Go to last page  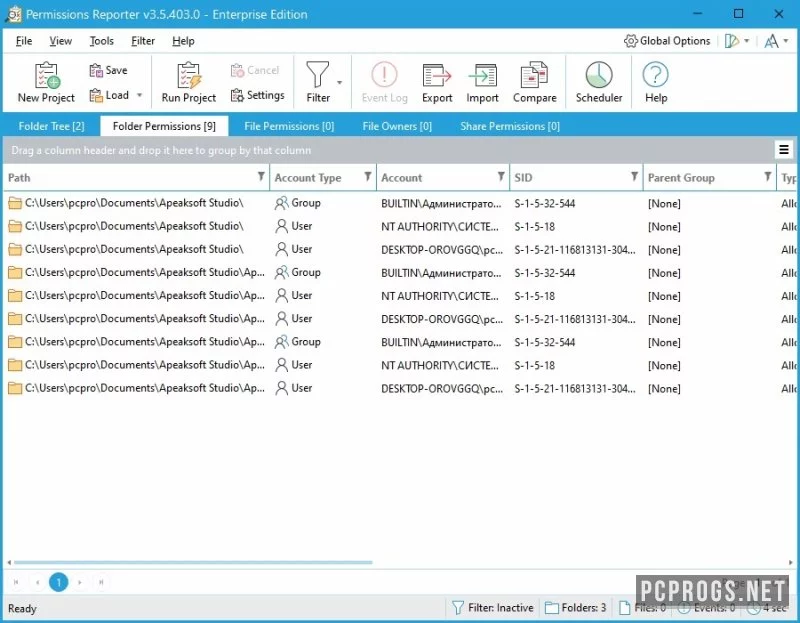[101, 582]
